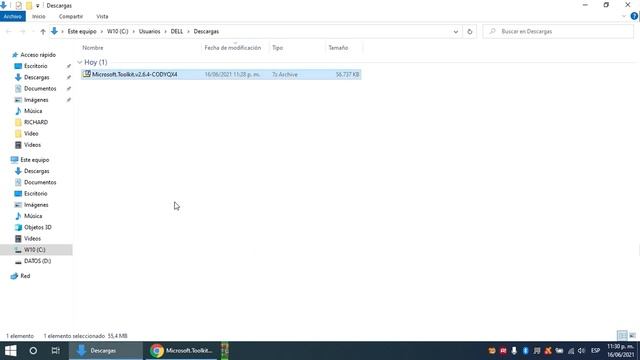The width and height of the screenshot is (640, 360).
Task: Select Acceso rápido in navigation pane
Action: [38, 55]
